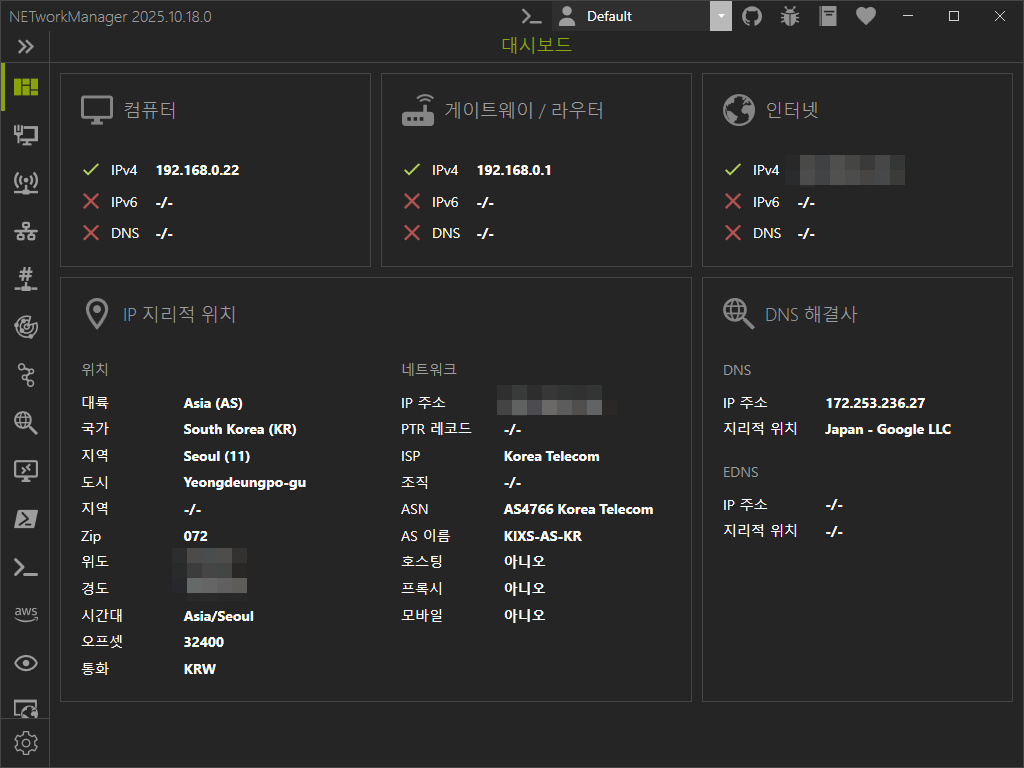1024x768 pixels.
Task: Click the KRW currency value
Action: pos(200,669)
